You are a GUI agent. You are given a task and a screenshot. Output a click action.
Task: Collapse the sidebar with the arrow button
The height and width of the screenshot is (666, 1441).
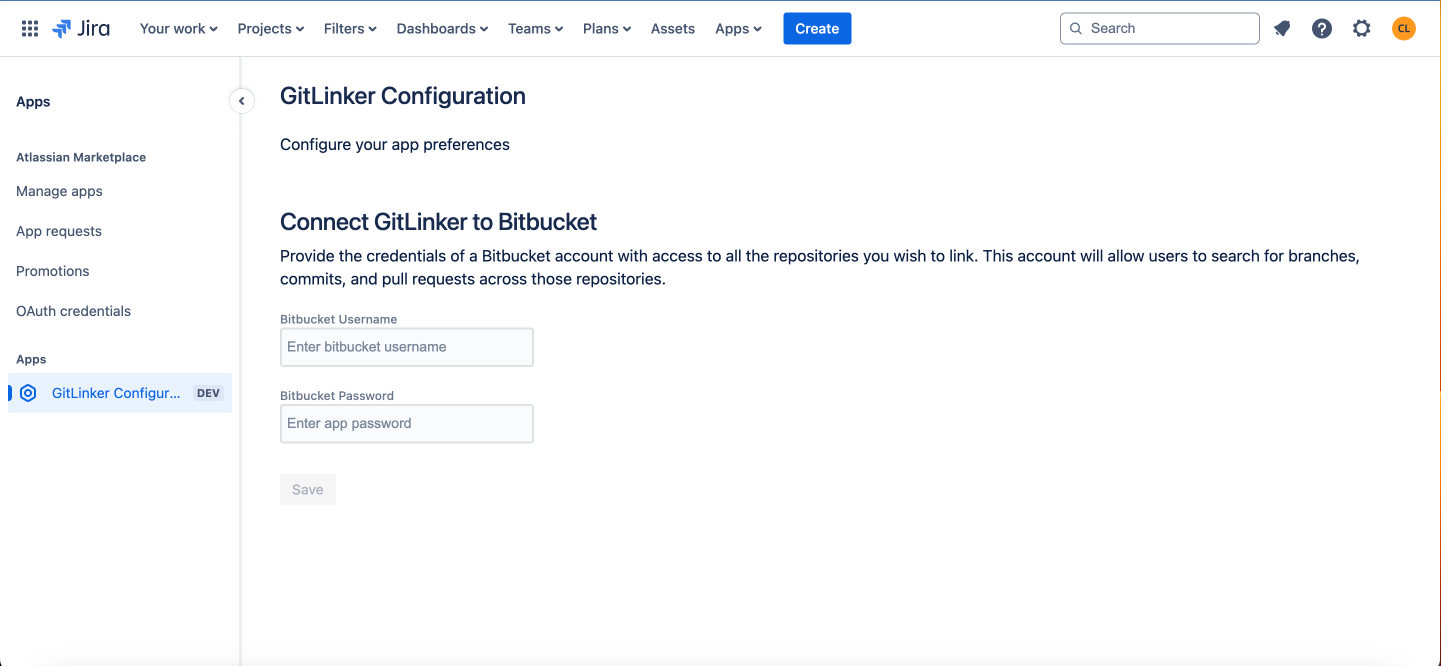point(241,101)
